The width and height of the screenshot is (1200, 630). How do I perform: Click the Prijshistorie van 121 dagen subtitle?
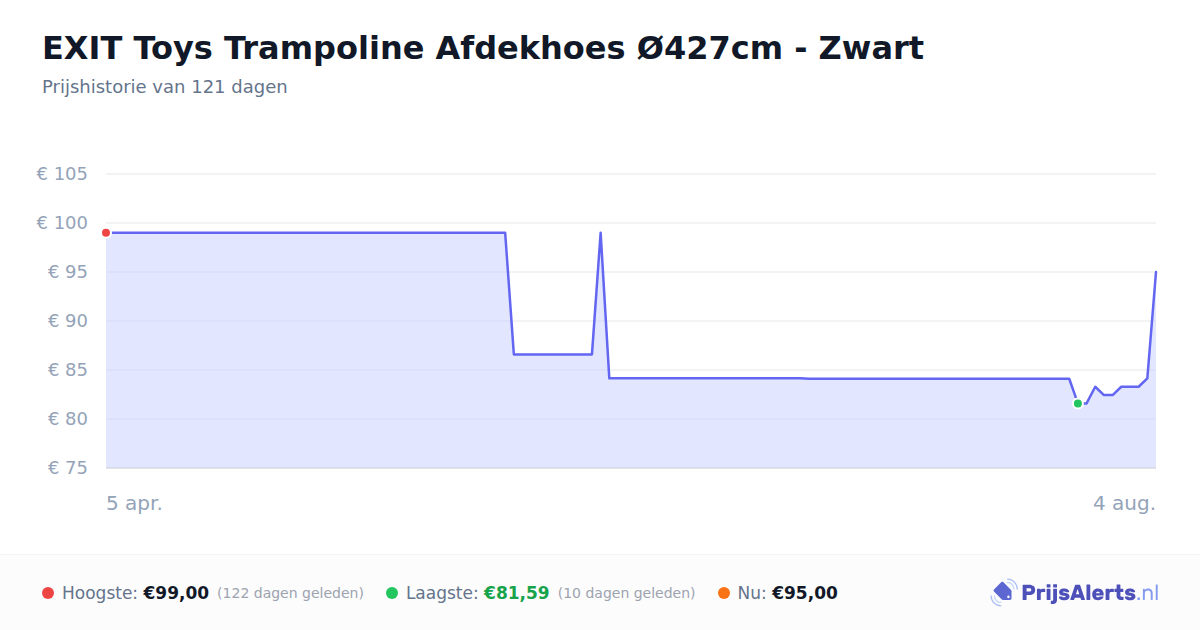[165, 87]
